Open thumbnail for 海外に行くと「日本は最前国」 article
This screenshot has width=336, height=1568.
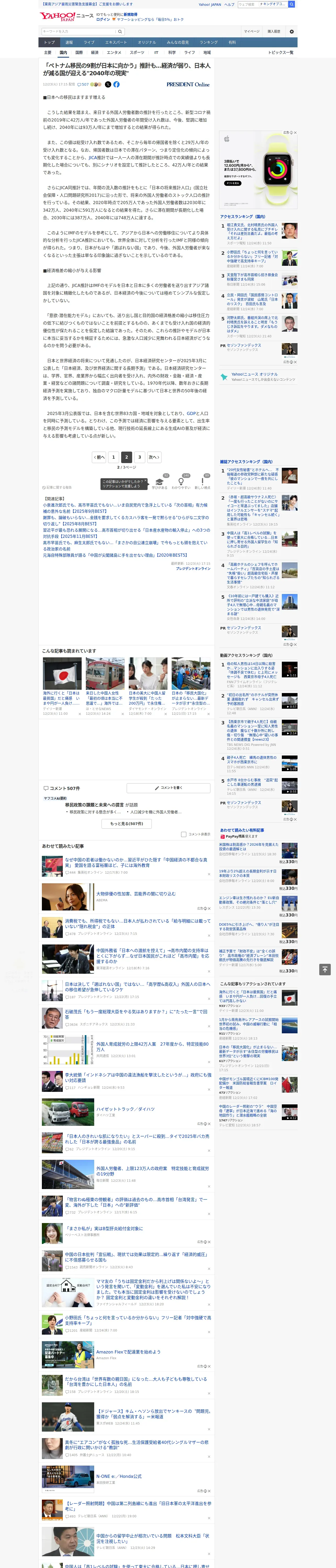pos(62,673)
